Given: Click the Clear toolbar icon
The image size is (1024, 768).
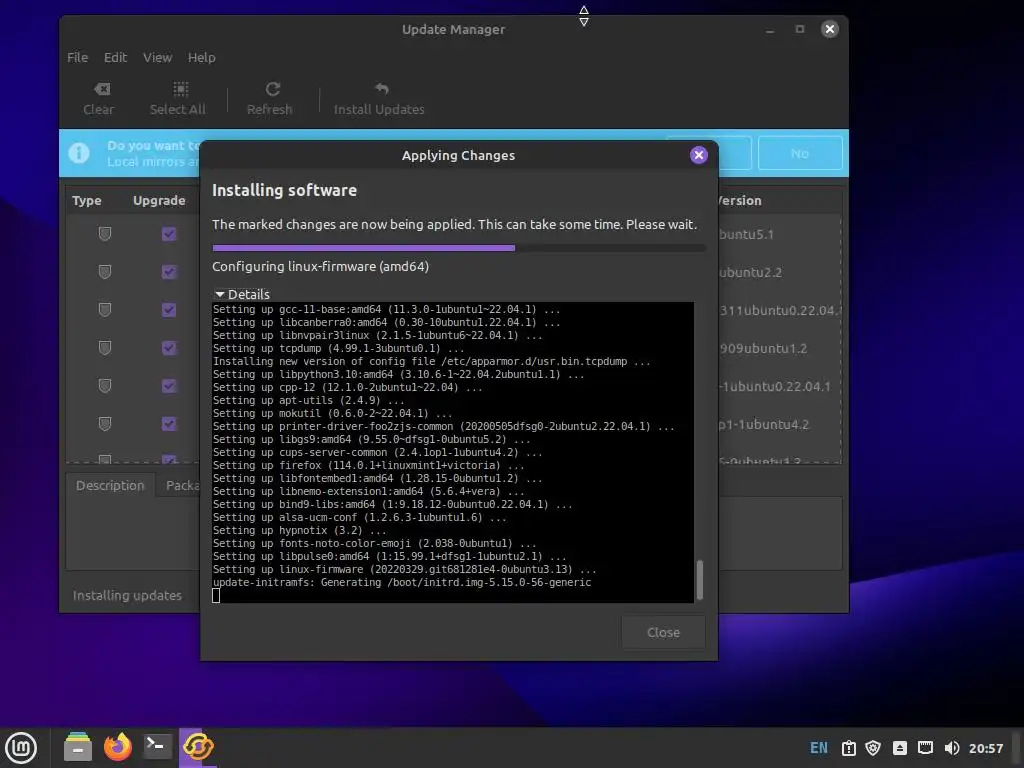Looking at the screenshot, I should click(x=102, y=89).
